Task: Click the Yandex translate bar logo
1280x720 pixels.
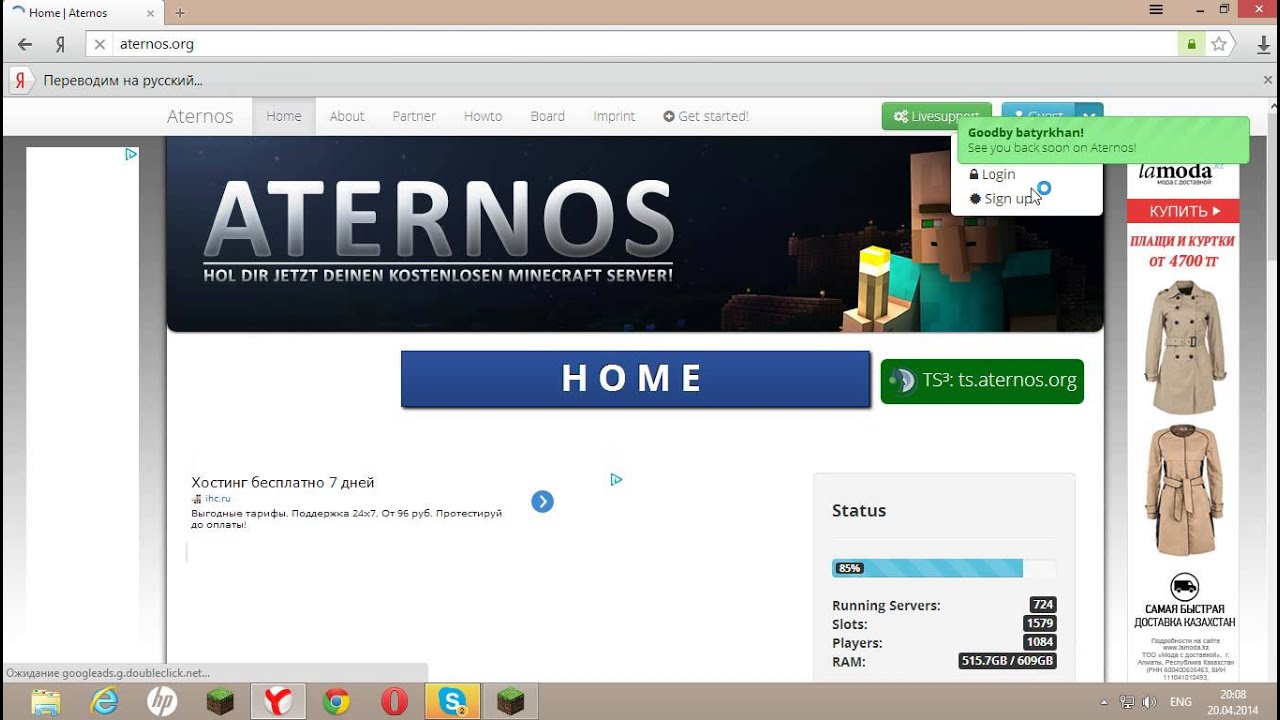Action: pyautogui.click(x=20, y=80)
